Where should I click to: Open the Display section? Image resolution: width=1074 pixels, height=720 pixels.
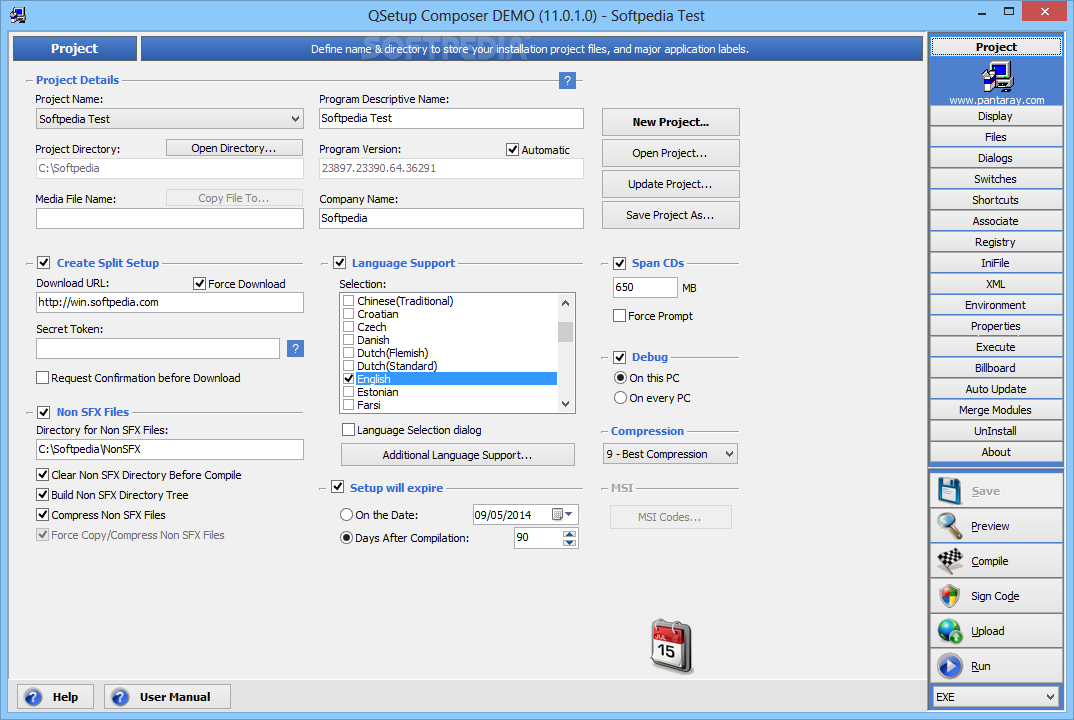996,116
